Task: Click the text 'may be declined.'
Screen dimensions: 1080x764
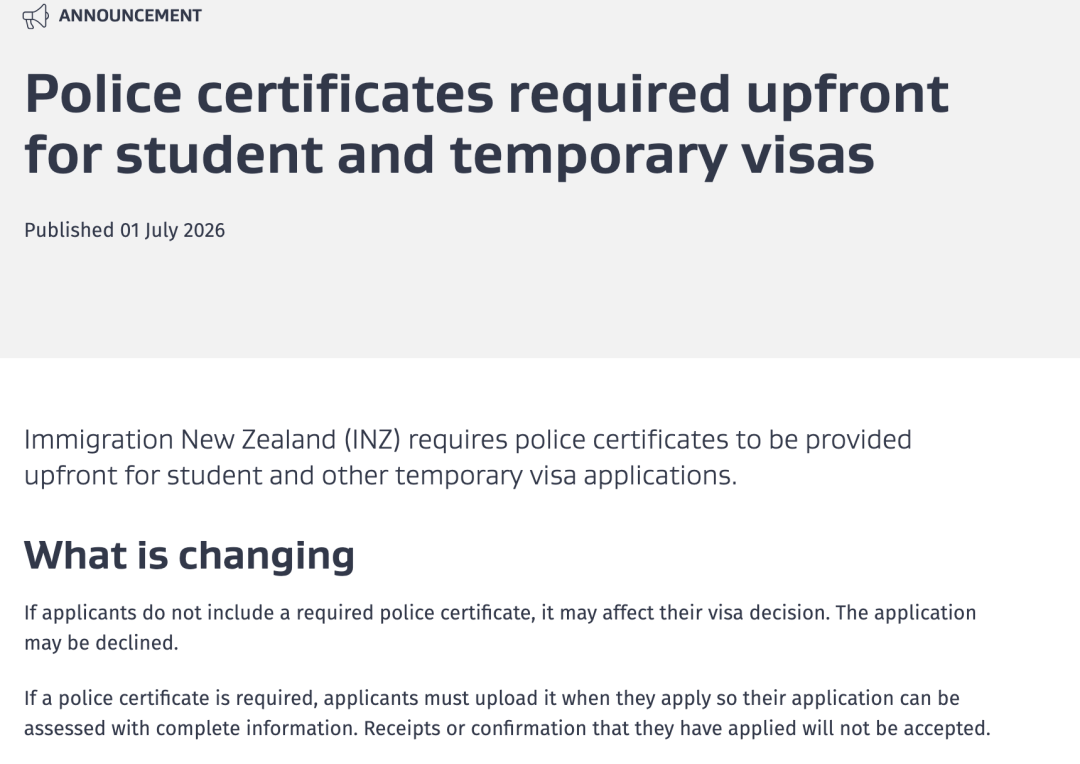Action: click(x=101, y=643)
